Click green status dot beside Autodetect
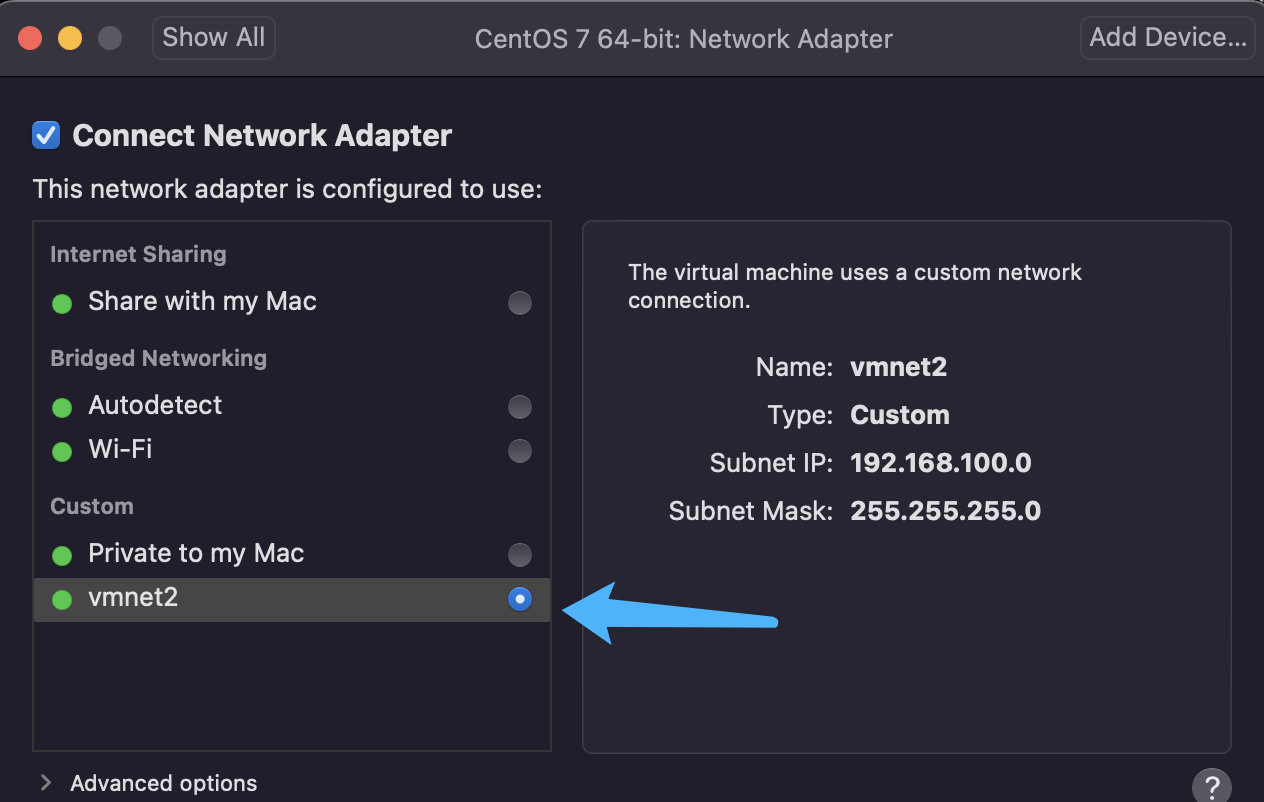Screen dimensions: 1264x802 [x=62, y=407]
